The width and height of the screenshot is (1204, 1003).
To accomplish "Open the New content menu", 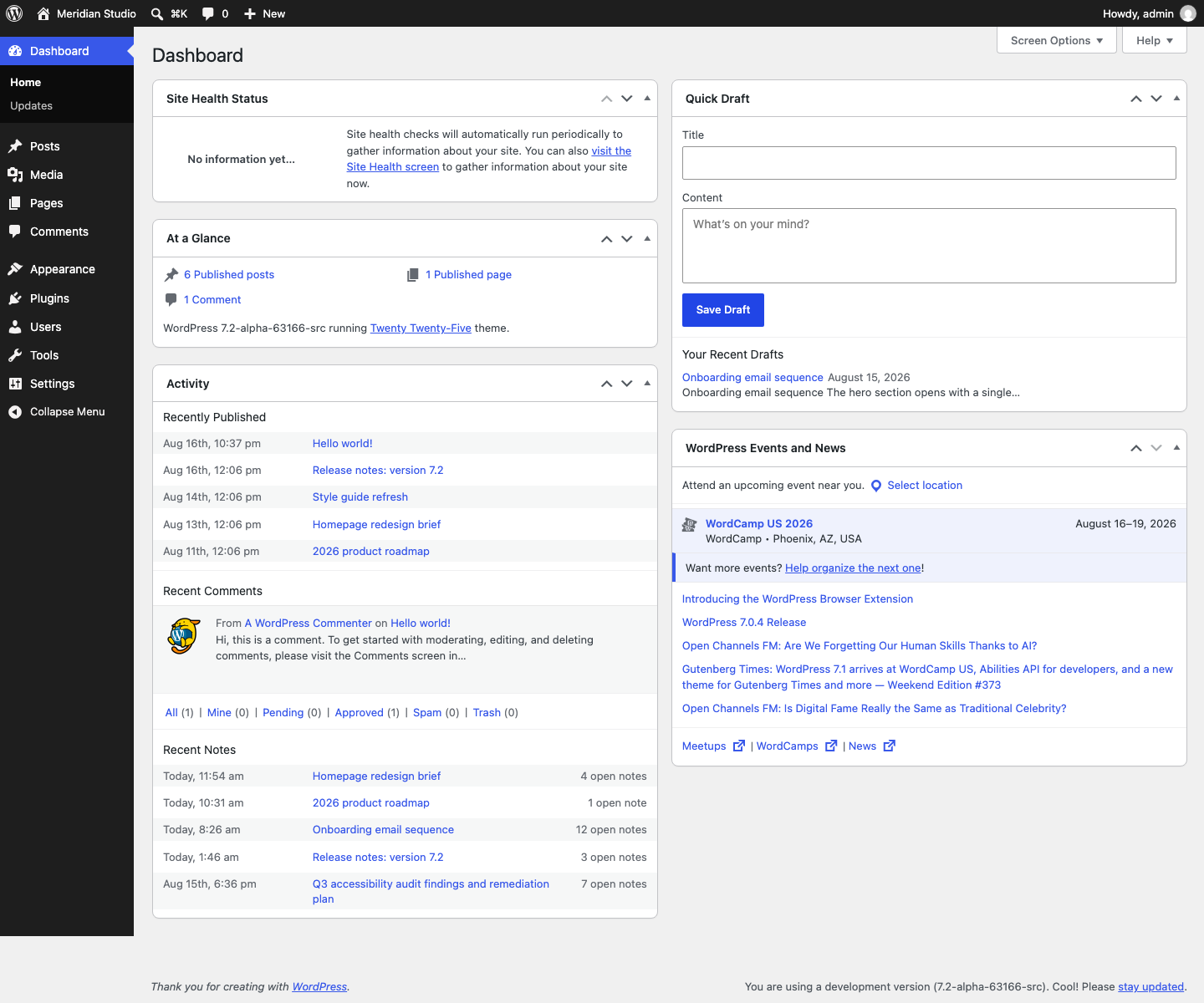I will tap(264, 13).
